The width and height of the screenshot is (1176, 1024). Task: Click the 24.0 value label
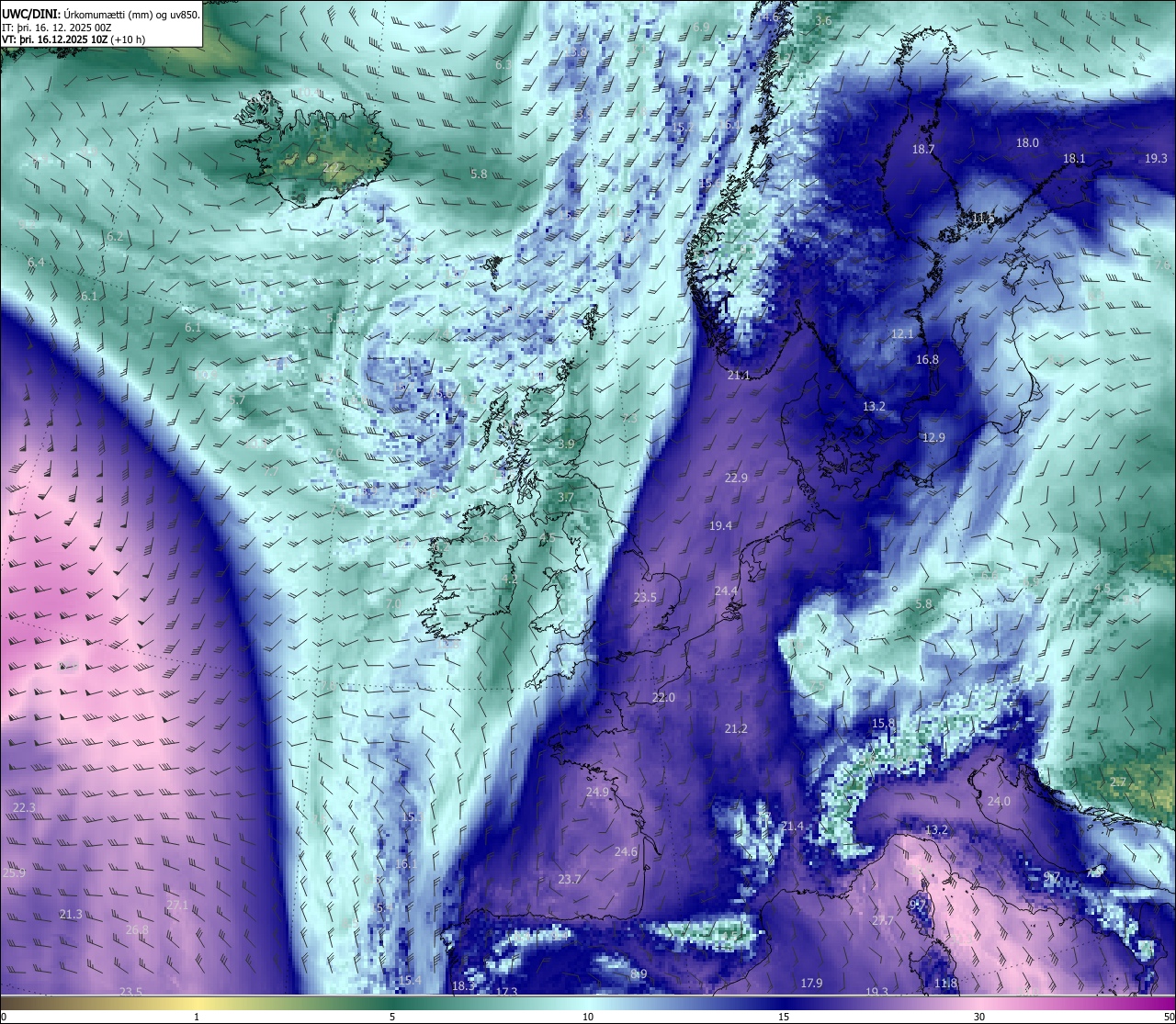(999, 801)
